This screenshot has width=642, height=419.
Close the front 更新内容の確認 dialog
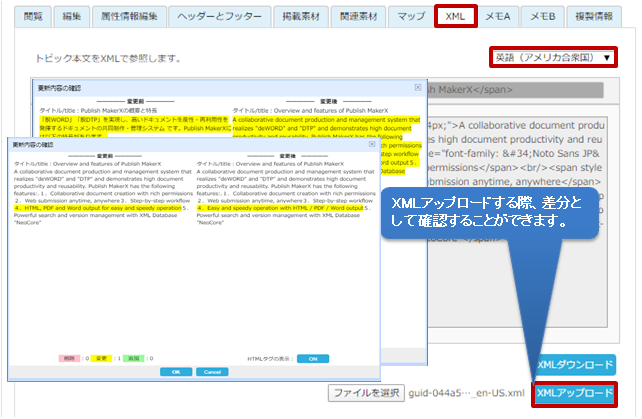tap(372, 144)
